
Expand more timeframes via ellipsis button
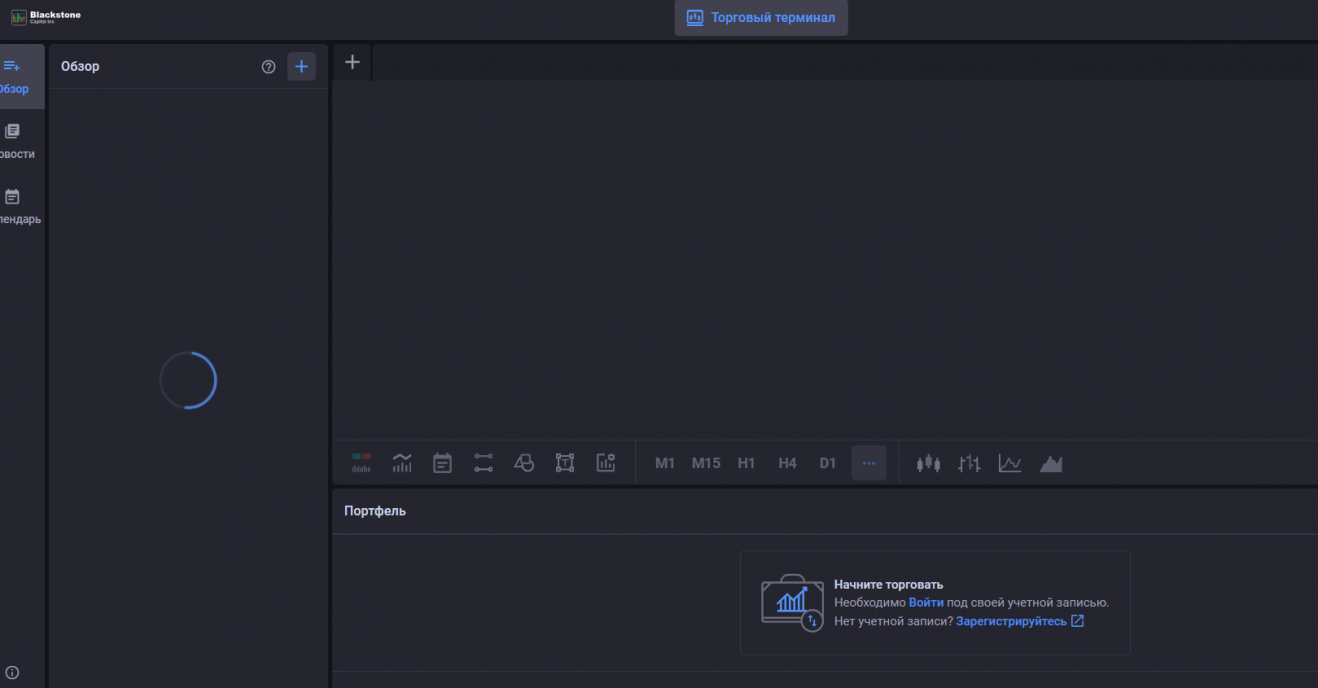pos(868,463)
